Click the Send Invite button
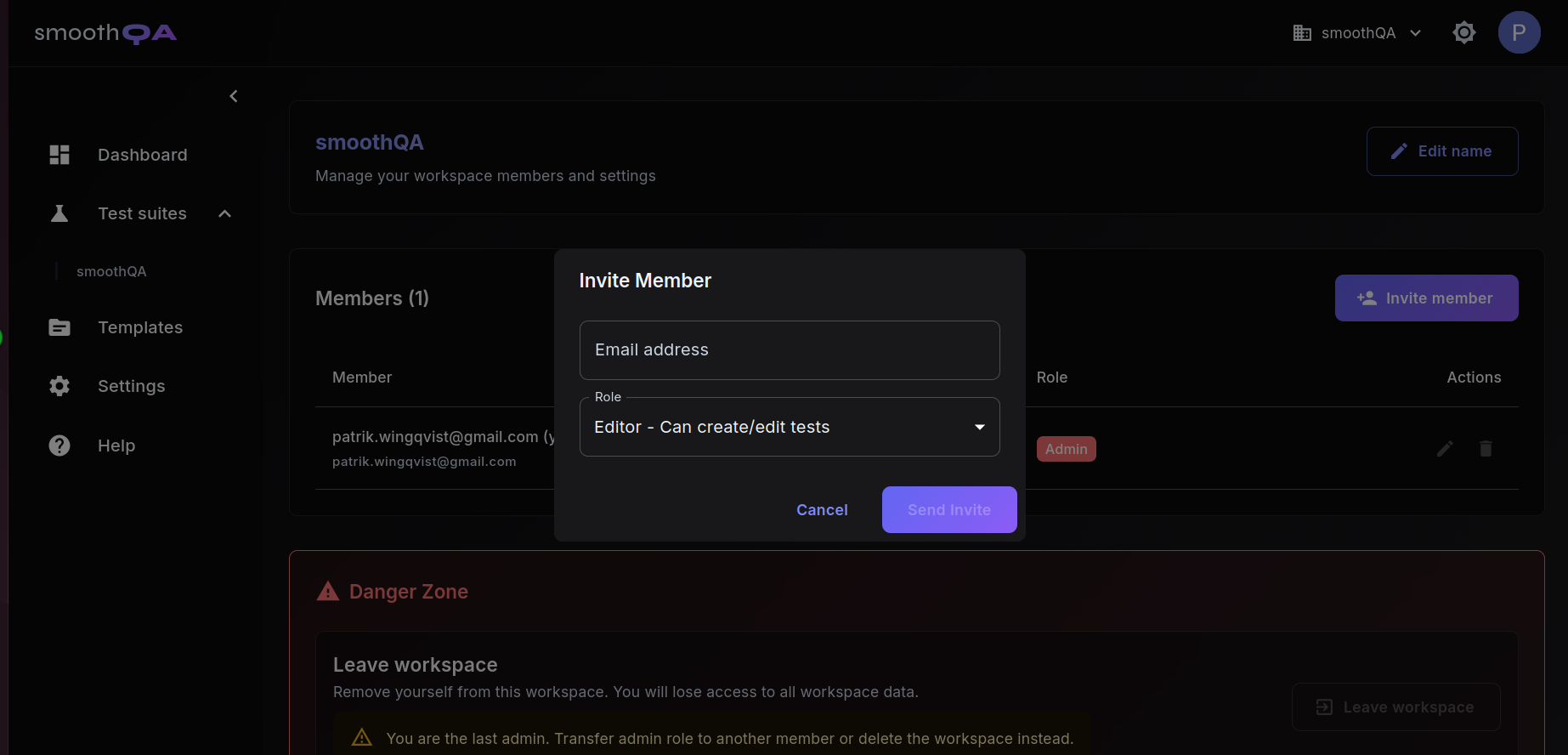 949,510
